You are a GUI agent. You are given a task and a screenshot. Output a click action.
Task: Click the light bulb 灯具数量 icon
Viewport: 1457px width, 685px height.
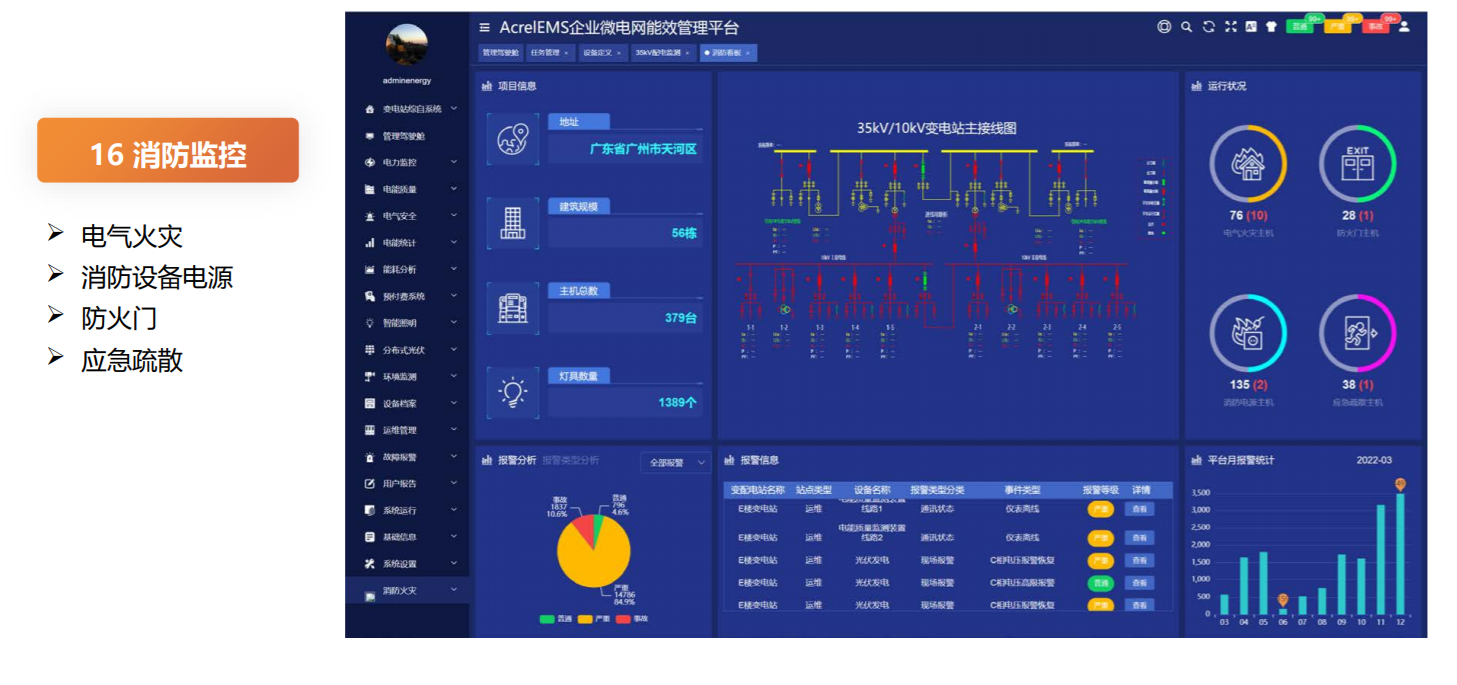tap(512, 392)
